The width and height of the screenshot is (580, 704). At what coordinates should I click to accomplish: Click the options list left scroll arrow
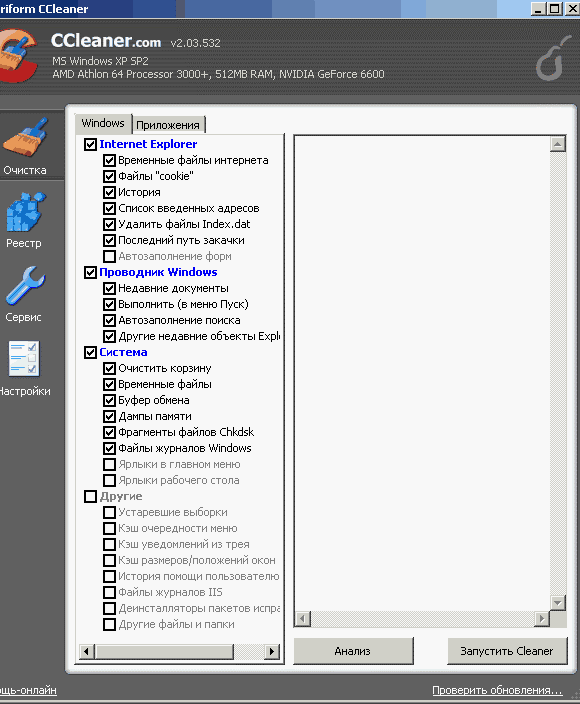coord(87,651)
